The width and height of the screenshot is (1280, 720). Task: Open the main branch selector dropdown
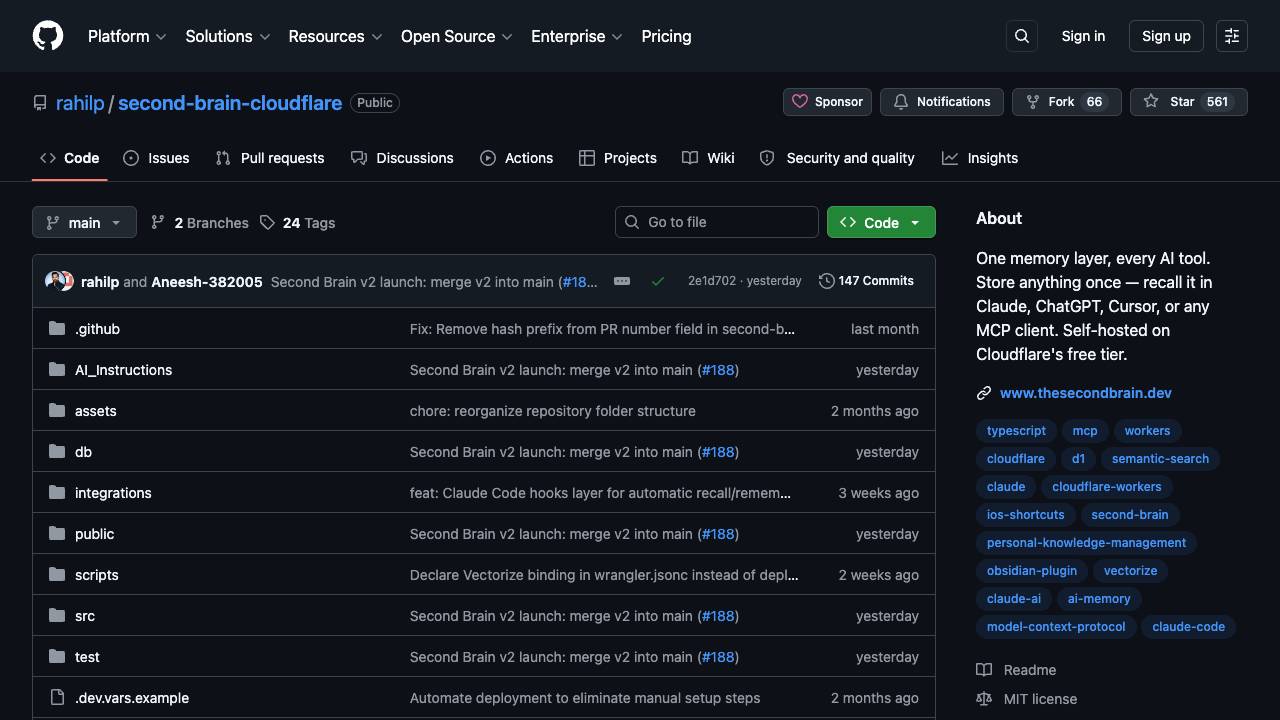point(84,222)
